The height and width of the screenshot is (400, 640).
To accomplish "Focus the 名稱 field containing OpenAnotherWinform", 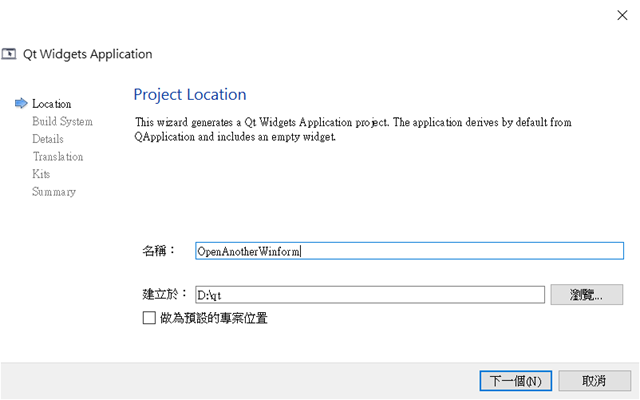I will click(409, 251).
